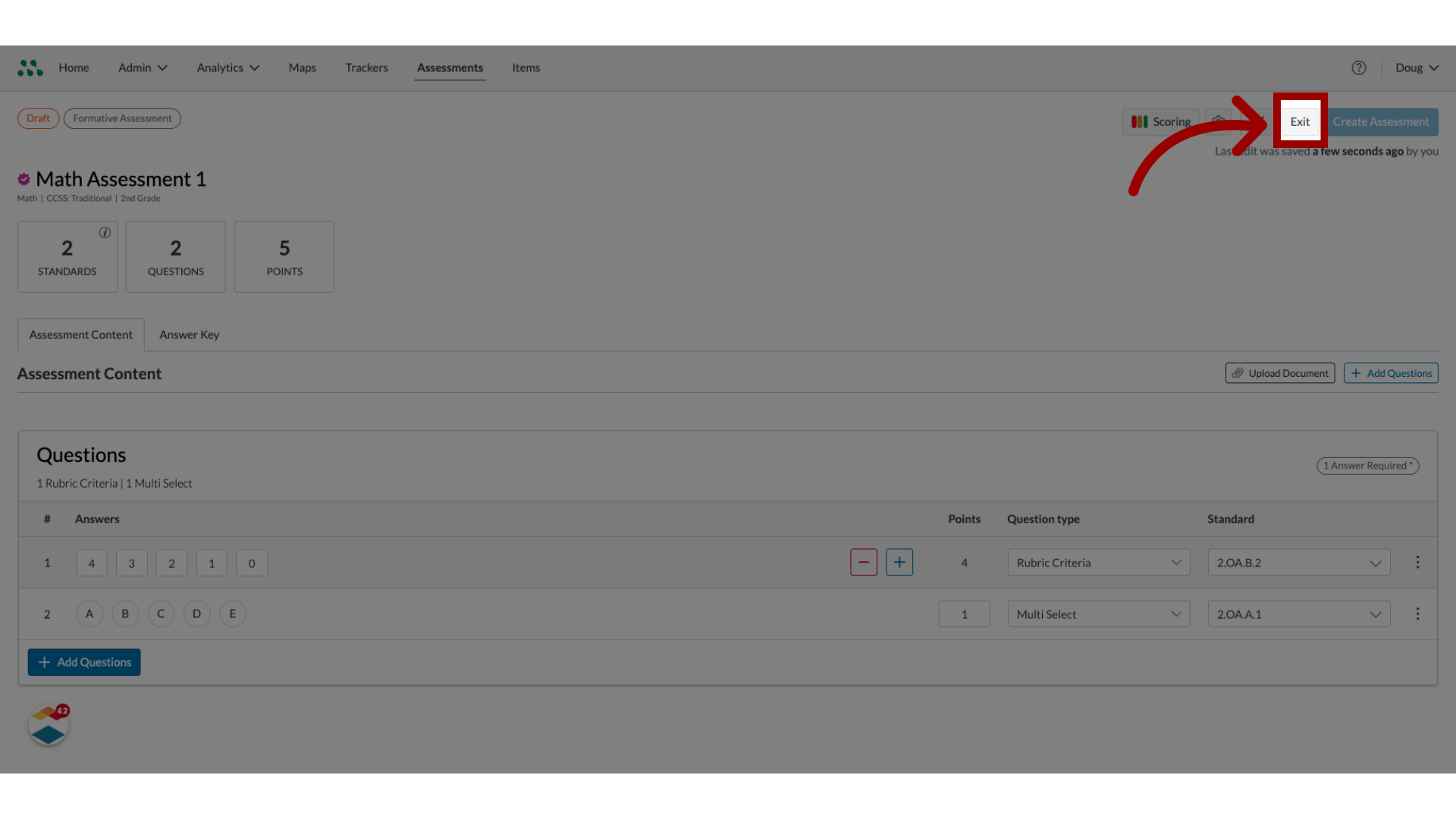Click the Add Questions button
This screenshot has height=819, width=1456.
(x=1390, y=372)
